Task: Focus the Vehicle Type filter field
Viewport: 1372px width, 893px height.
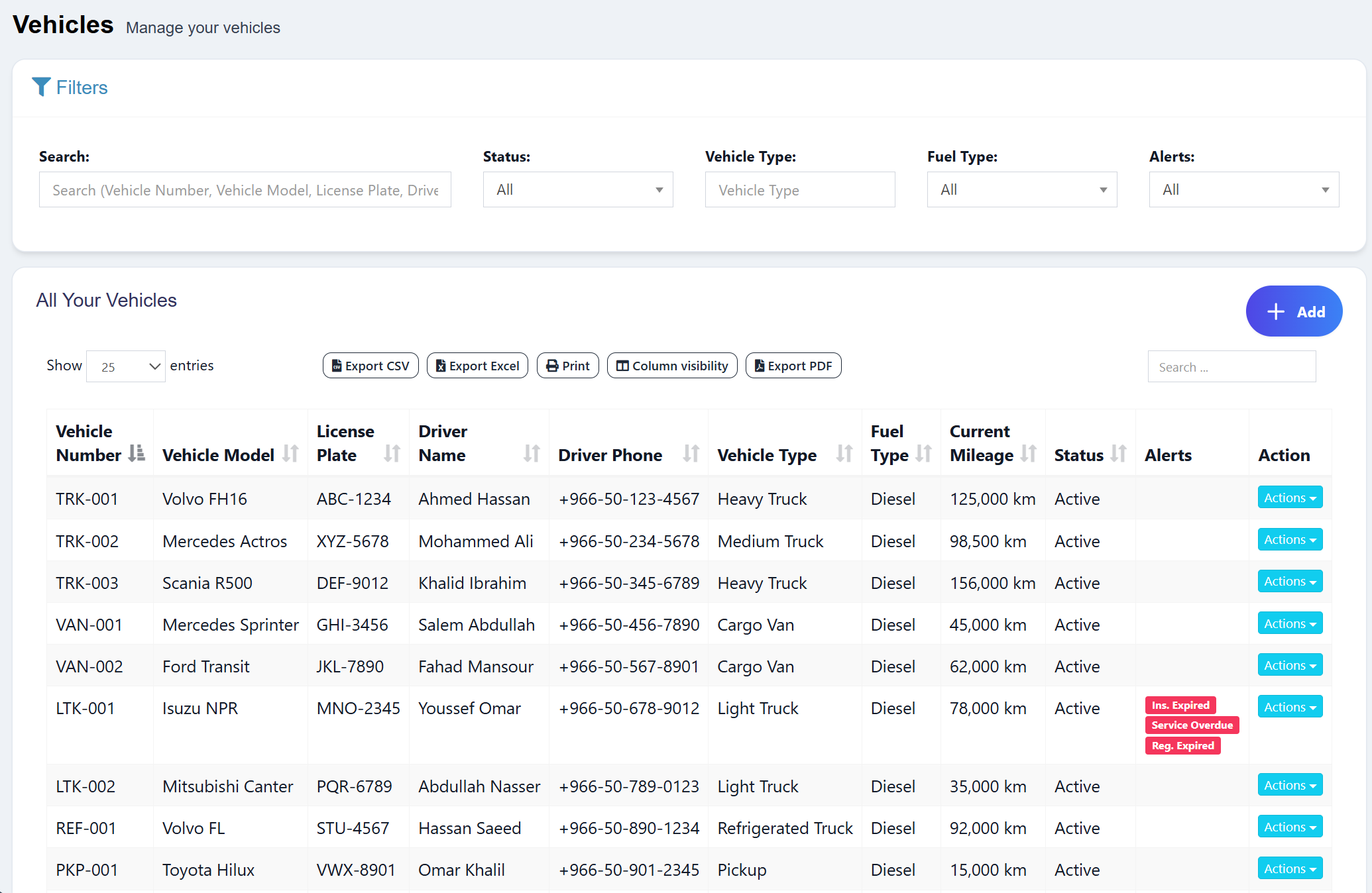Action: pyautogui.click(x=799, y=190)
